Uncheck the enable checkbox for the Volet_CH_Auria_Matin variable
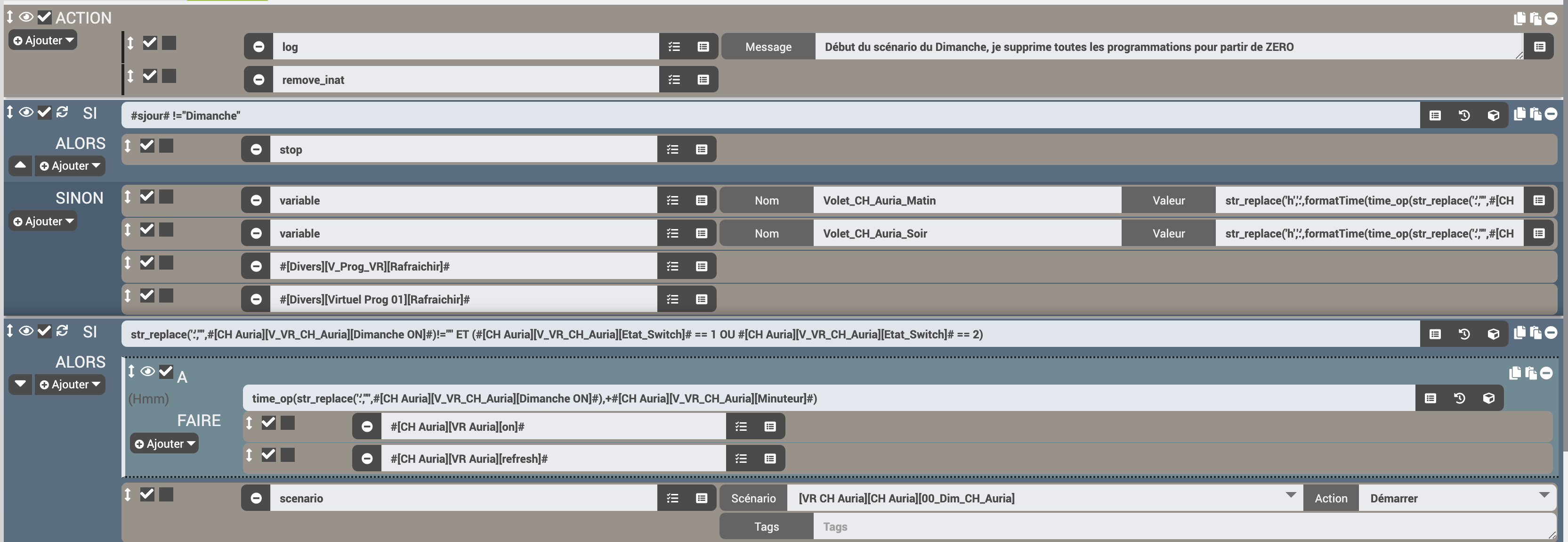Viewport: 1568px width, 542px height. [147, 196]
